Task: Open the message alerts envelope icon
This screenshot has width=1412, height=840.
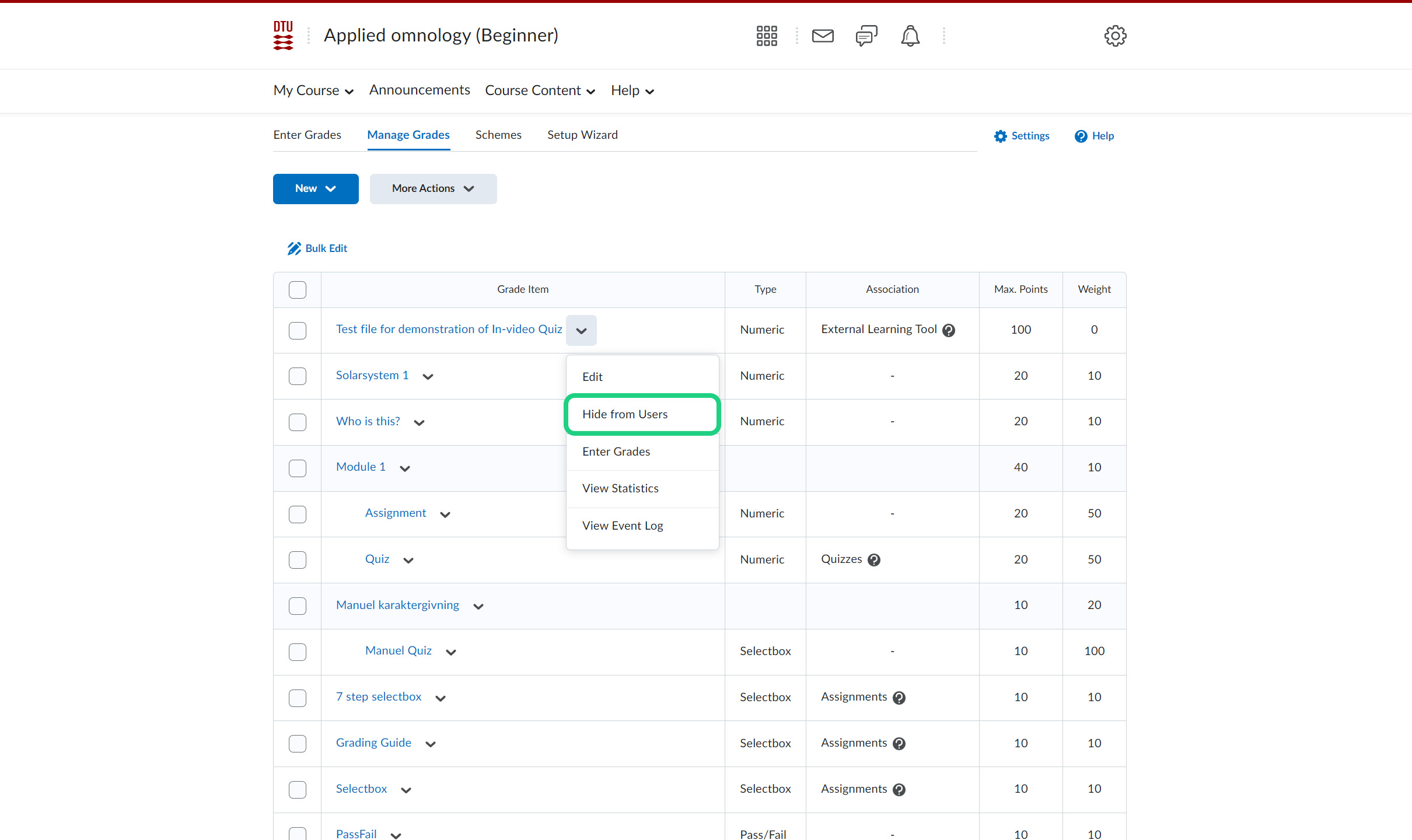Action: [823, 36]
